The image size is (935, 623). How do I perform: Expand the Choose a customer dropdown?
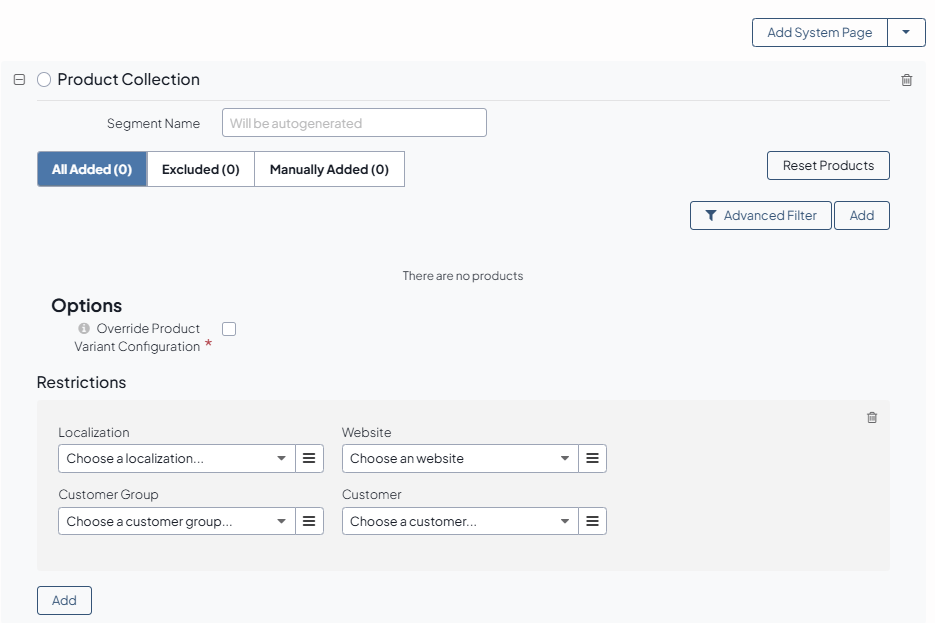tap(460, 521)
